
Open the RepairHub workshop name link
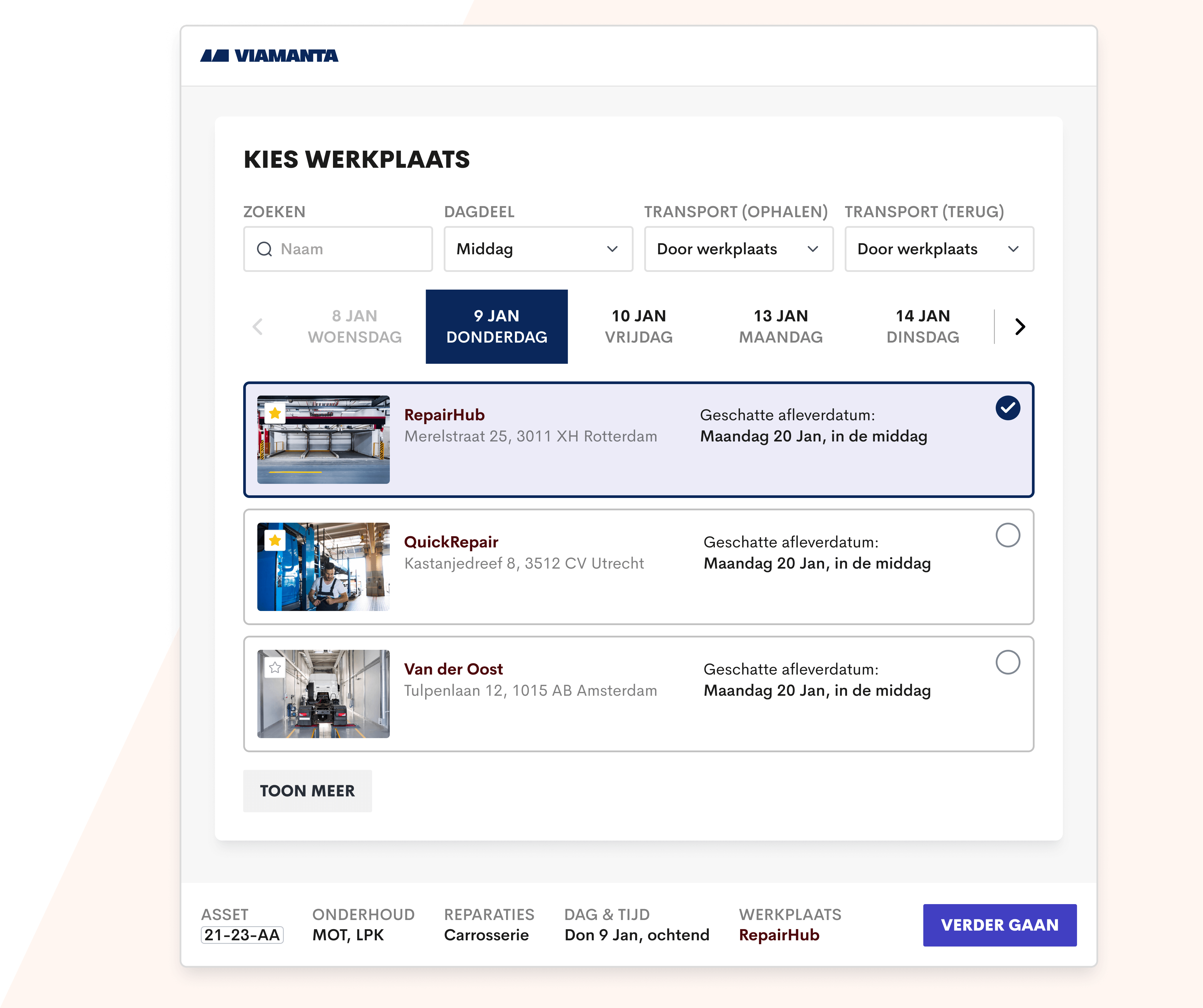point(445,415)
